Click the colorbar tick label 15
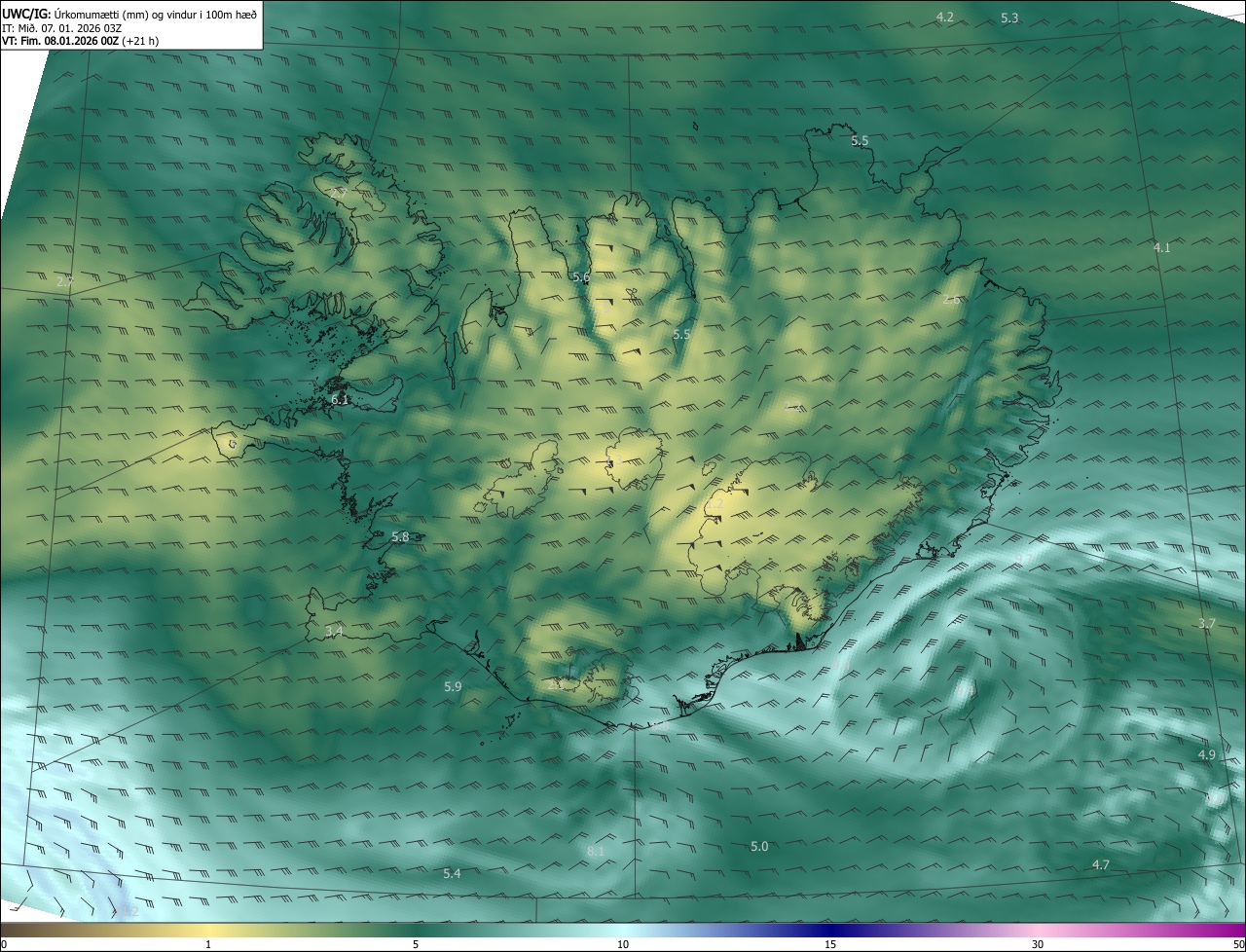This screenshot has width=1246, height=952. tap(830, 944)
